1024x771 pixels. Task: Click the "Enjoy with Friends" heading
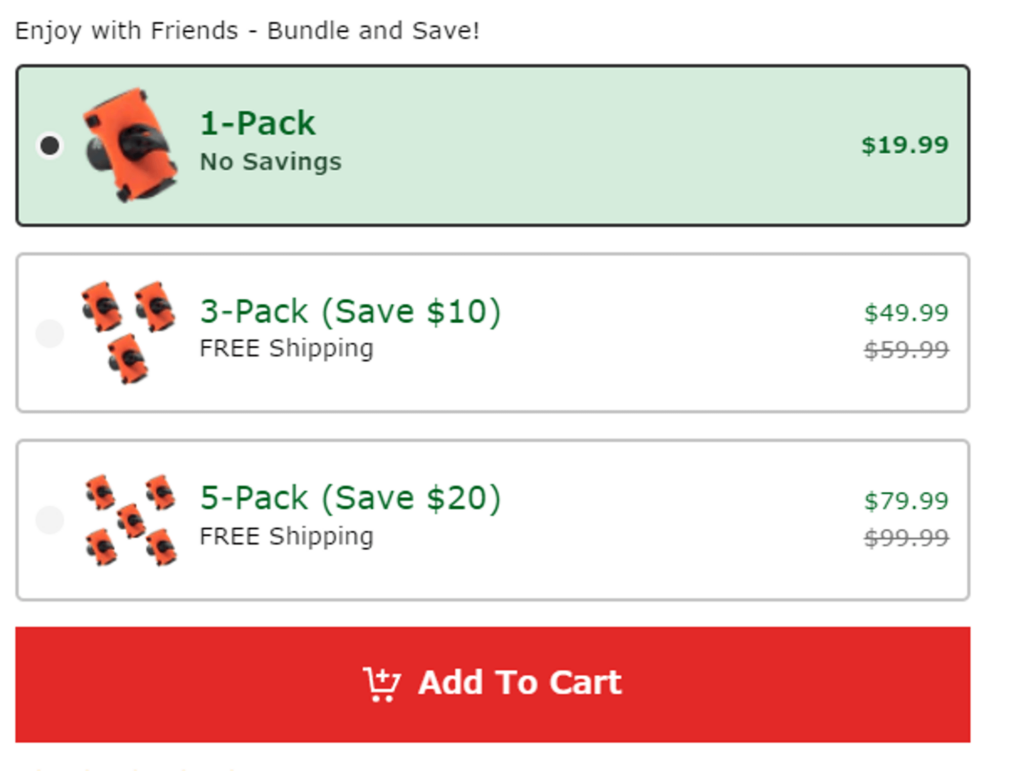(247, 31)
